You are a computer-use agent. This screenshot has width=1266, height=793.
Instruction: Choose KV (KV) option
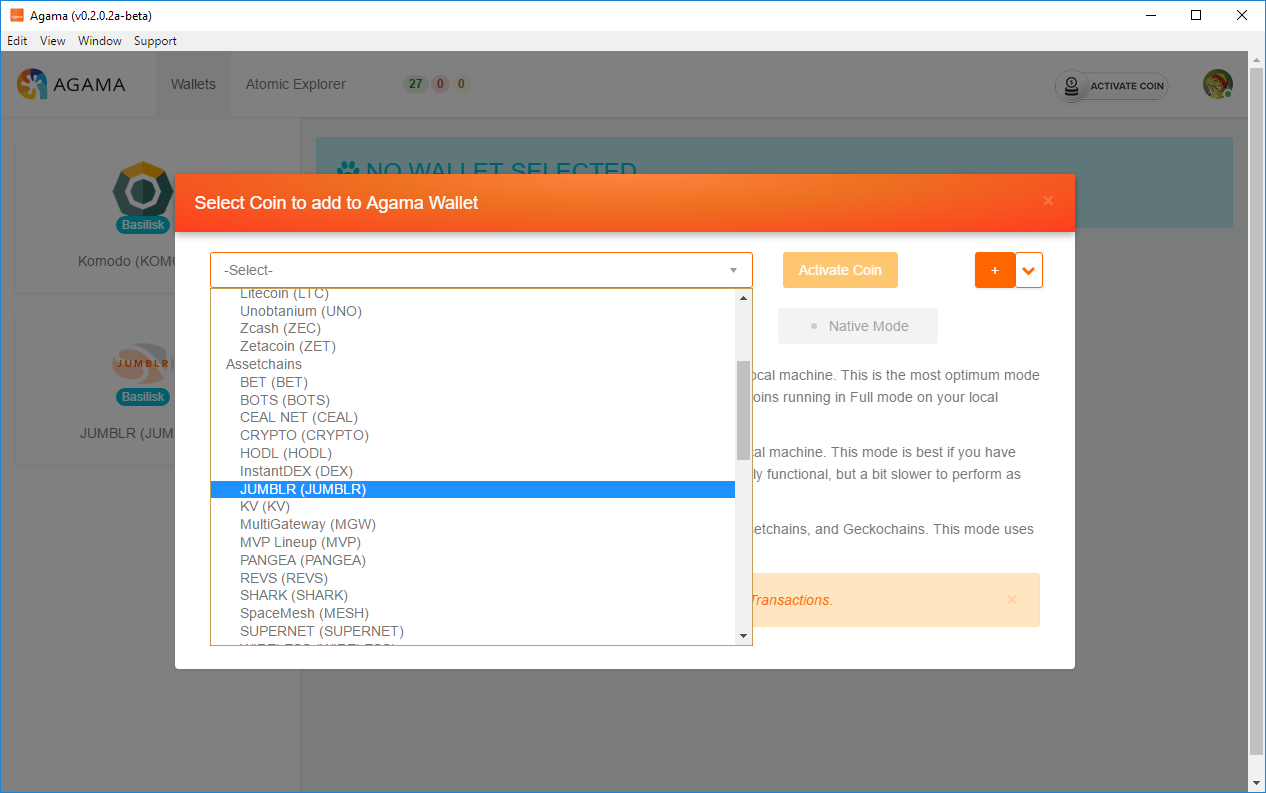point(472,506)
